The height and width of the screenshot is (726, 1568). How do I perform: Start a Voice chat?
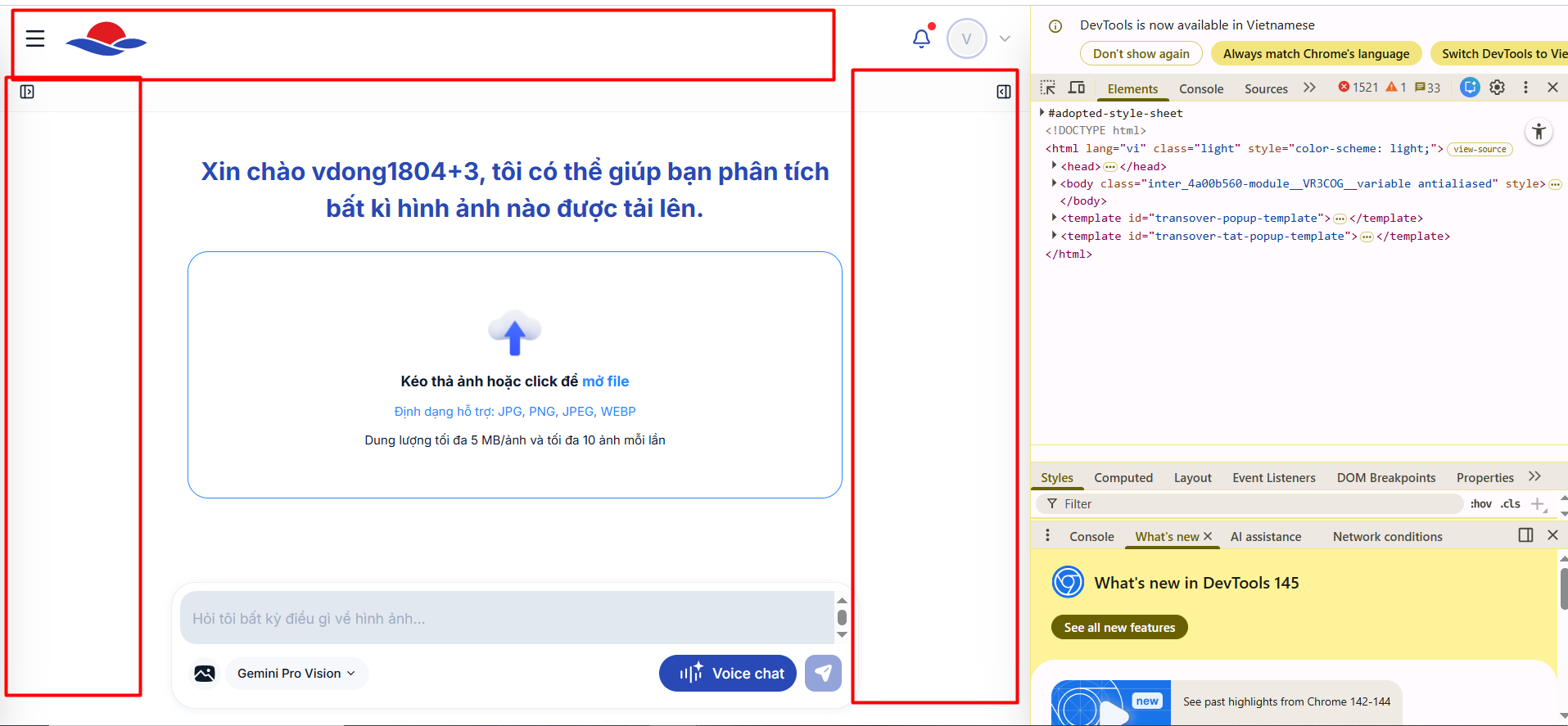(727, 673)
